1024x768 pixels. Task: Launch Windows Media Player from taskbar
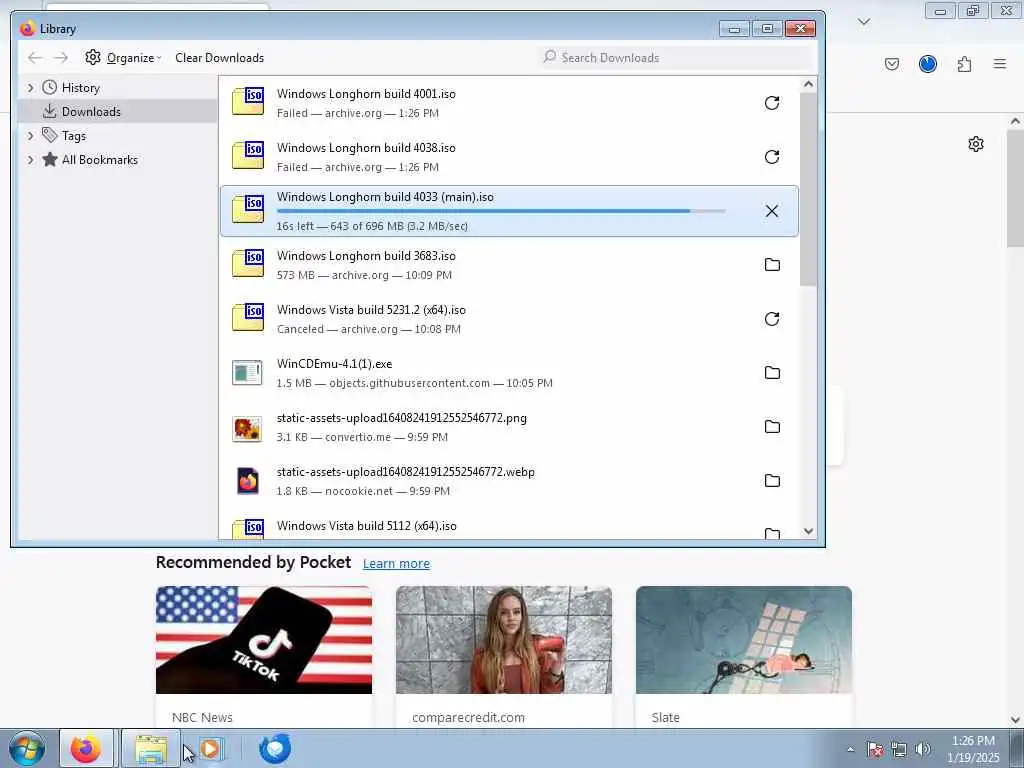coord(211,748)
